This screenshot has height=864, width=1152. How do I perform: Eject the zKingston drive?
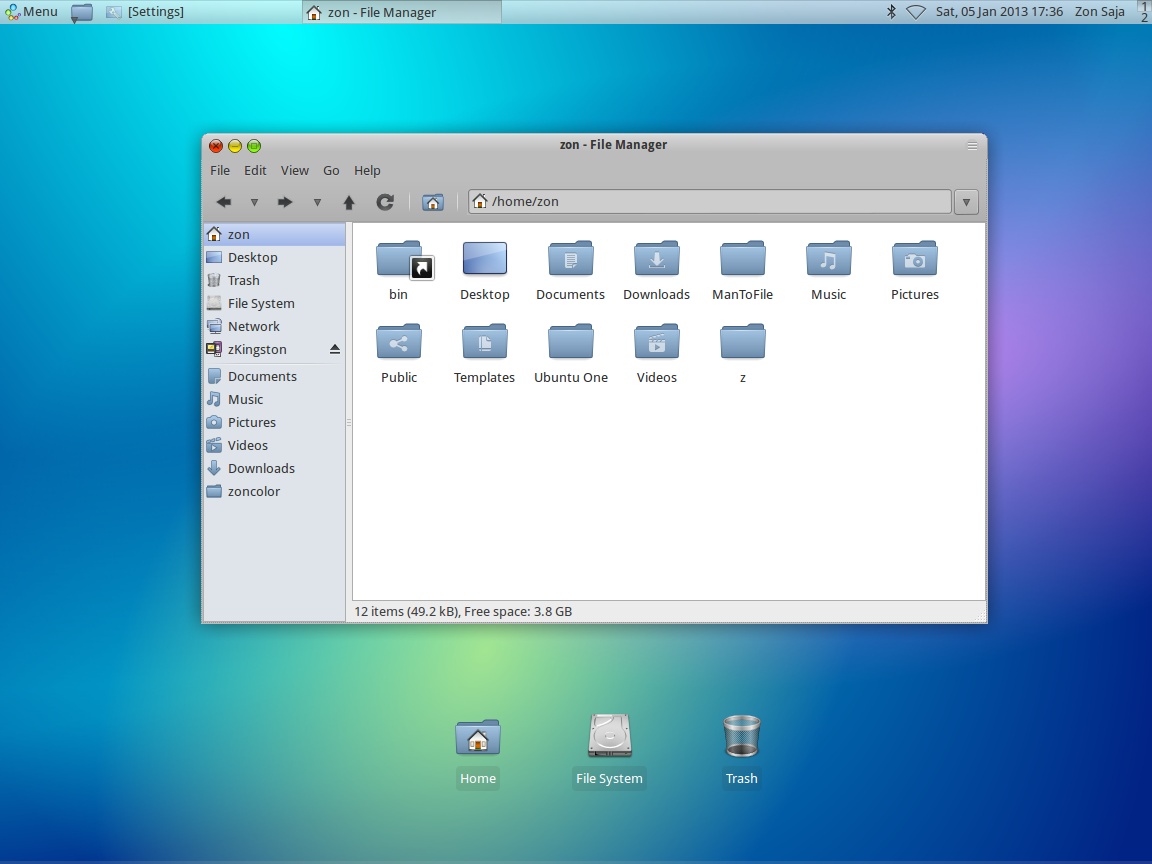click(333, 349)
